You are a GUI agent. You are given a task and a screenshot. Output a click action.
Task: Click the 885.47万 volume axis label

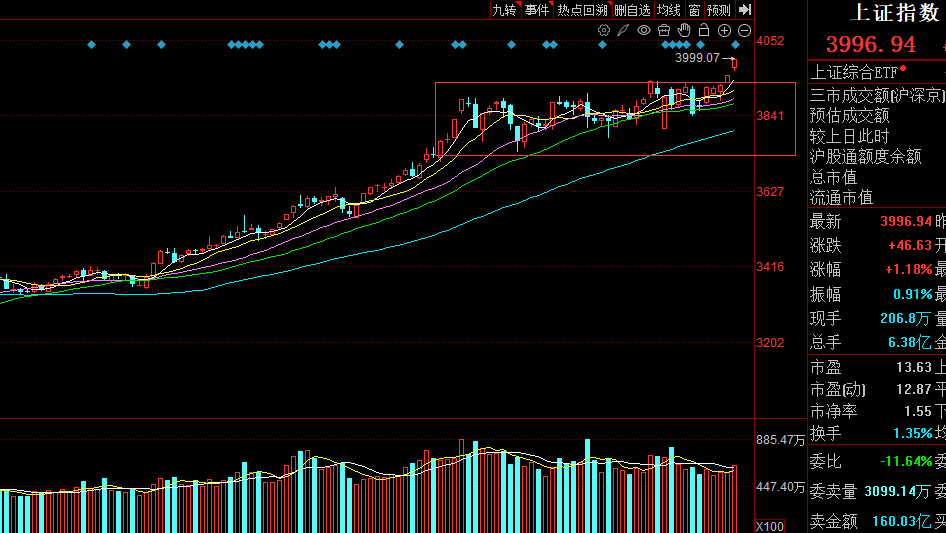pyautogui.click(x=780, y=440)
